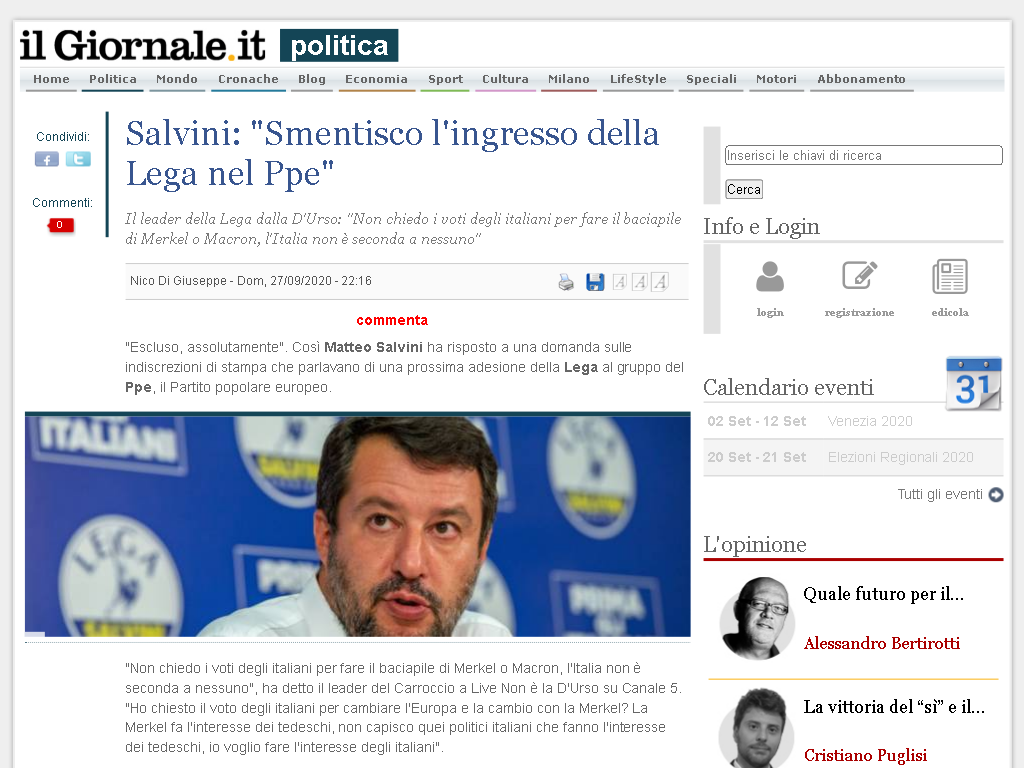Open the login user icon
This screenshot has height=768, width=1024.
[x=770, y=276]
